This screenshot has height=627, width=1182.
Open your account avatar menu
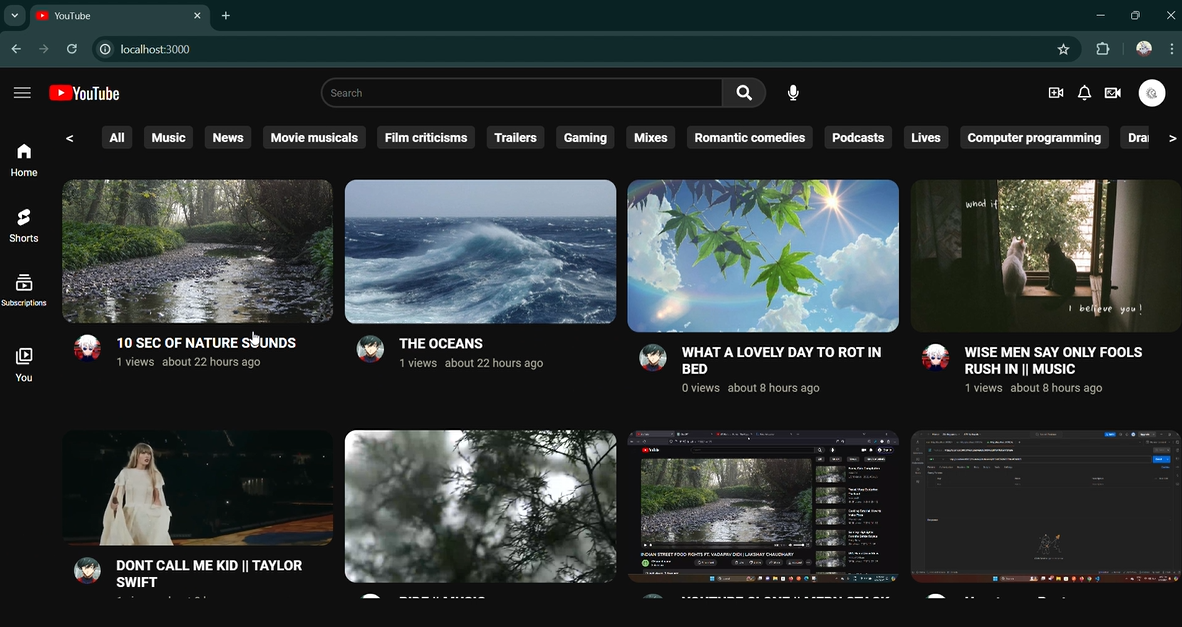(x=1151, y=92)
